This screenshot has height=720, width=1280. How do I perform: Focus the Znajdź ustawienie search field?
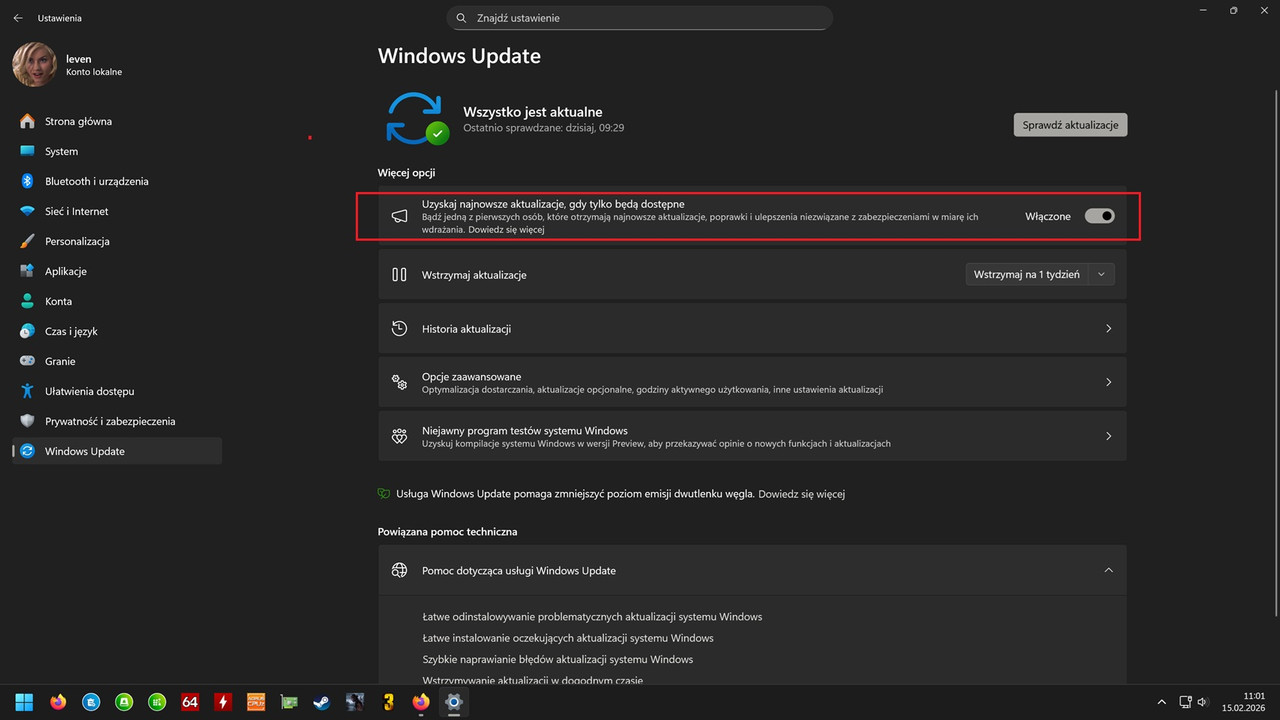click(x=640, y=18)
